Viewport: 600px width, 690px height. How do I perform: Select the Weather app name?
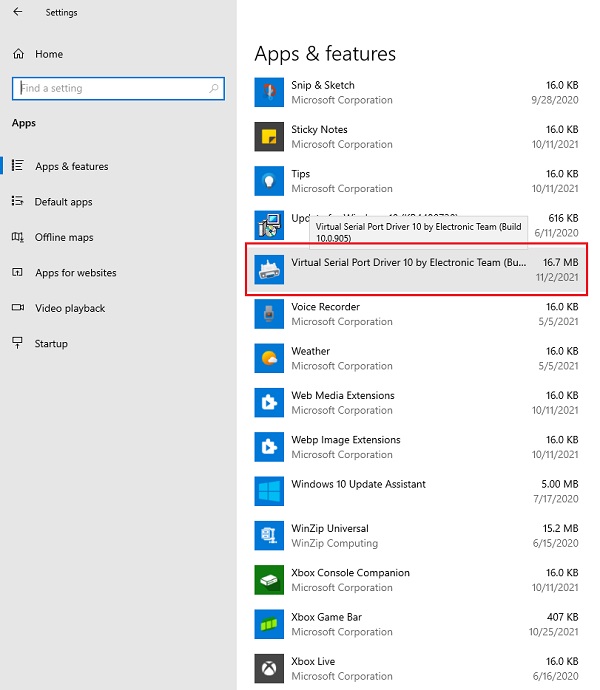(310, 351)
